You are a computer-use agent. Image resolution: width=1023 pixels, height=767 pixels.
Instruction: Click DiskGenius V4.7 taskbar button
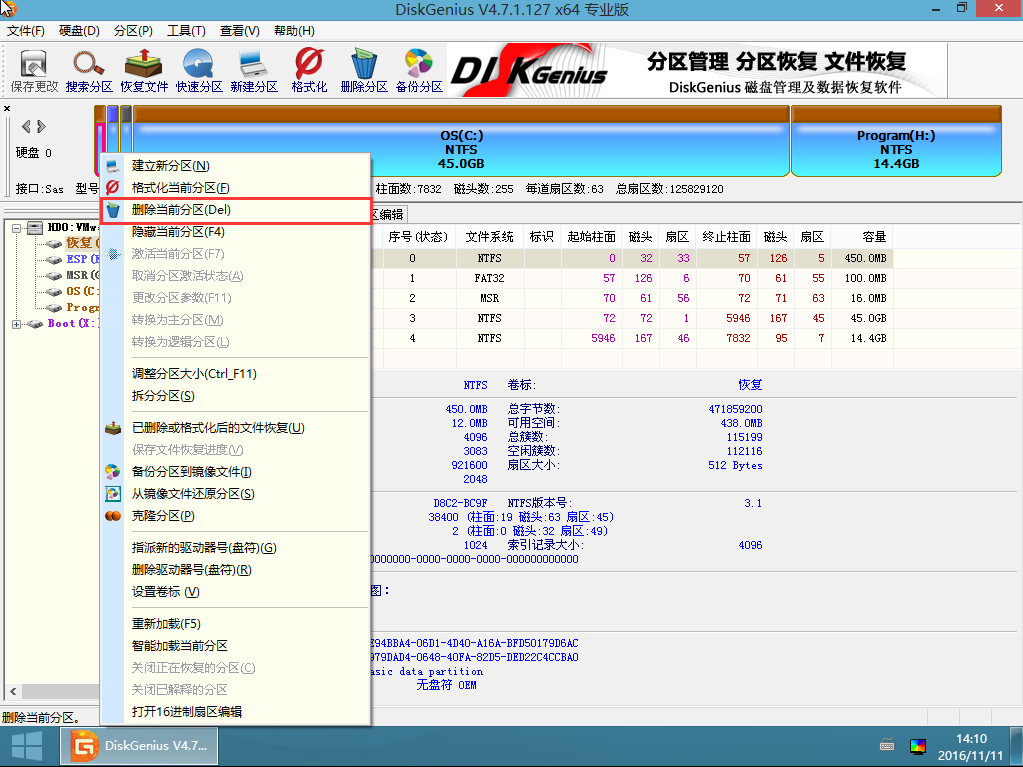coord(140,746)
